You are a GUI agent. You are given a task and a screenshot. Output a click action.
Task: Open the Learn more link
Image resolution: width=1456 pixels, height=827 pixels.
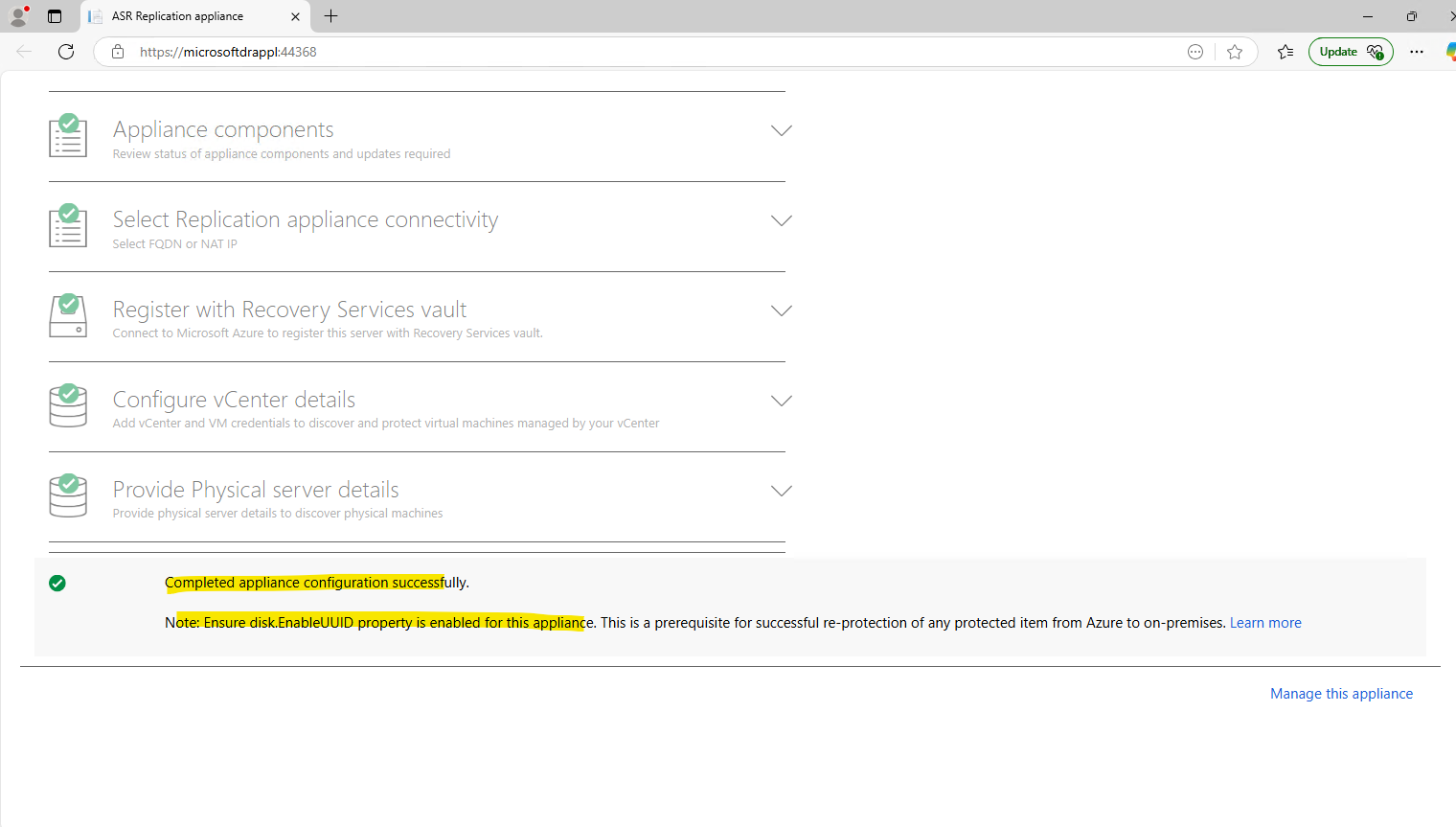point(1265,623)
